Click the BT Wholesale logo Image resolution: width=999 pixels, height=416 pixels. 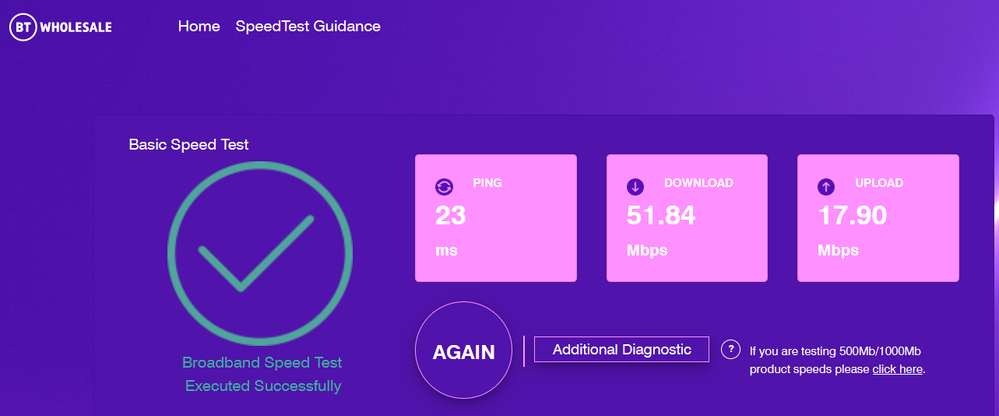tap(60, 27)
